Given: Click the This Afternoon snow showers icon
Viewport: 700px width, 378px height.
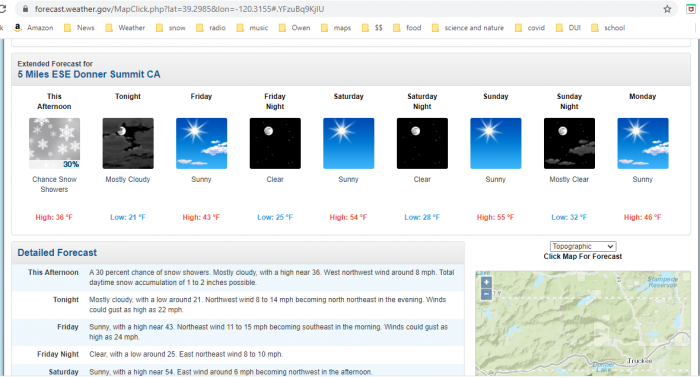Looking at the screenshot, I should click(x=54, y=143).
